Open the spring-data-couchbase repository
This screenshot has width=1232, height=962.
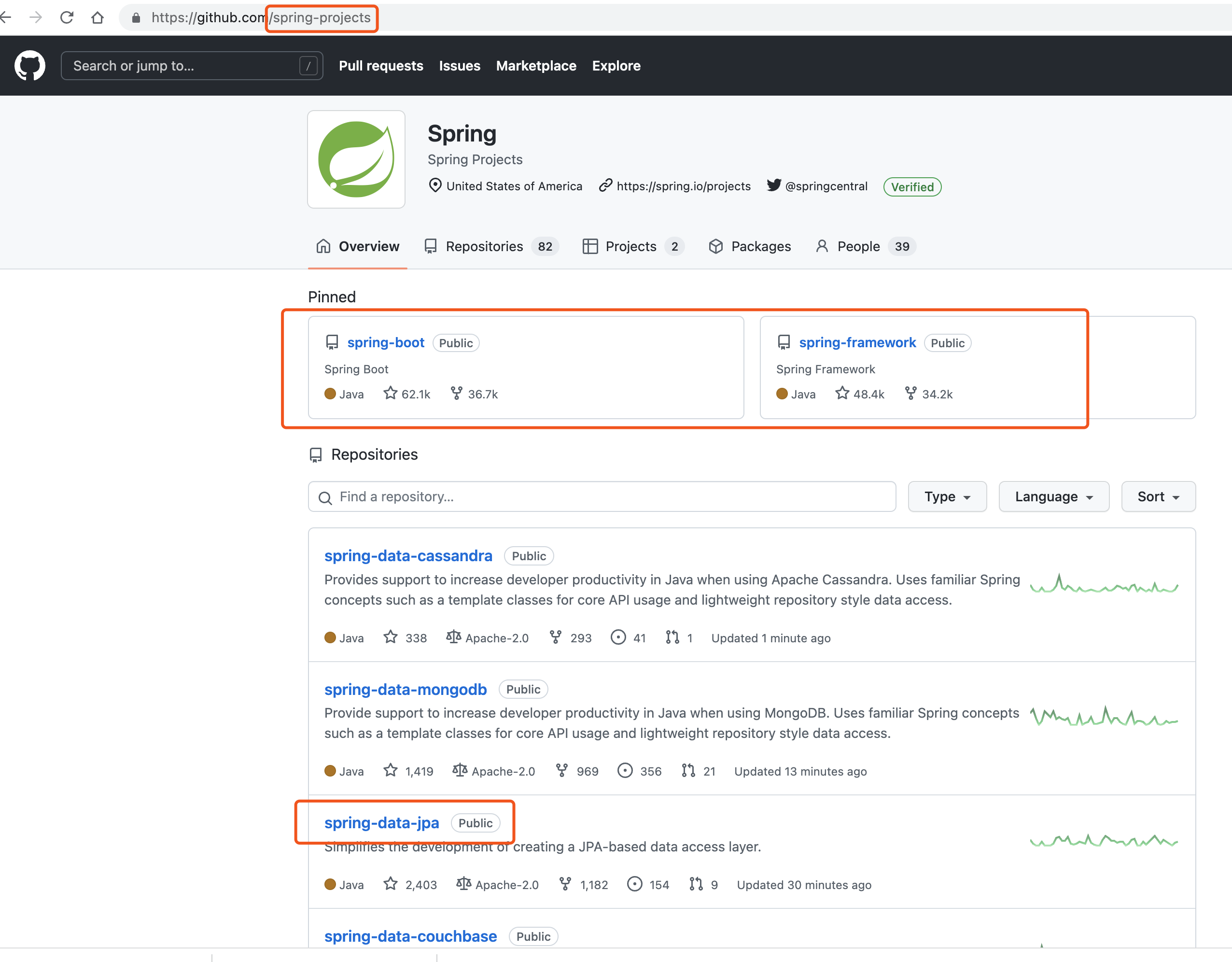pos(411,936)
